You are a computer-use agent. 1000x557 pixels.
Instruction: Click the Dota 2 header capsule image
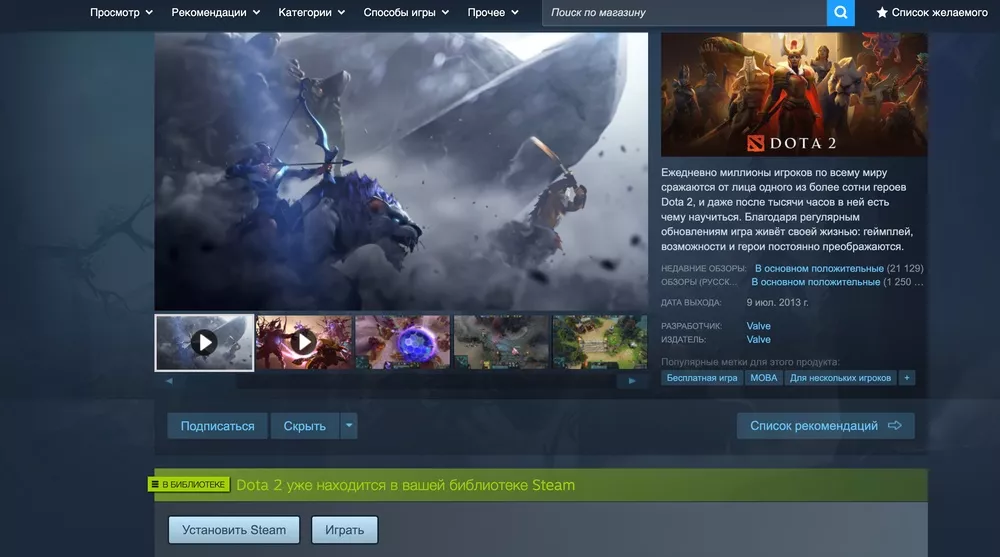click(x=794, y=94)
